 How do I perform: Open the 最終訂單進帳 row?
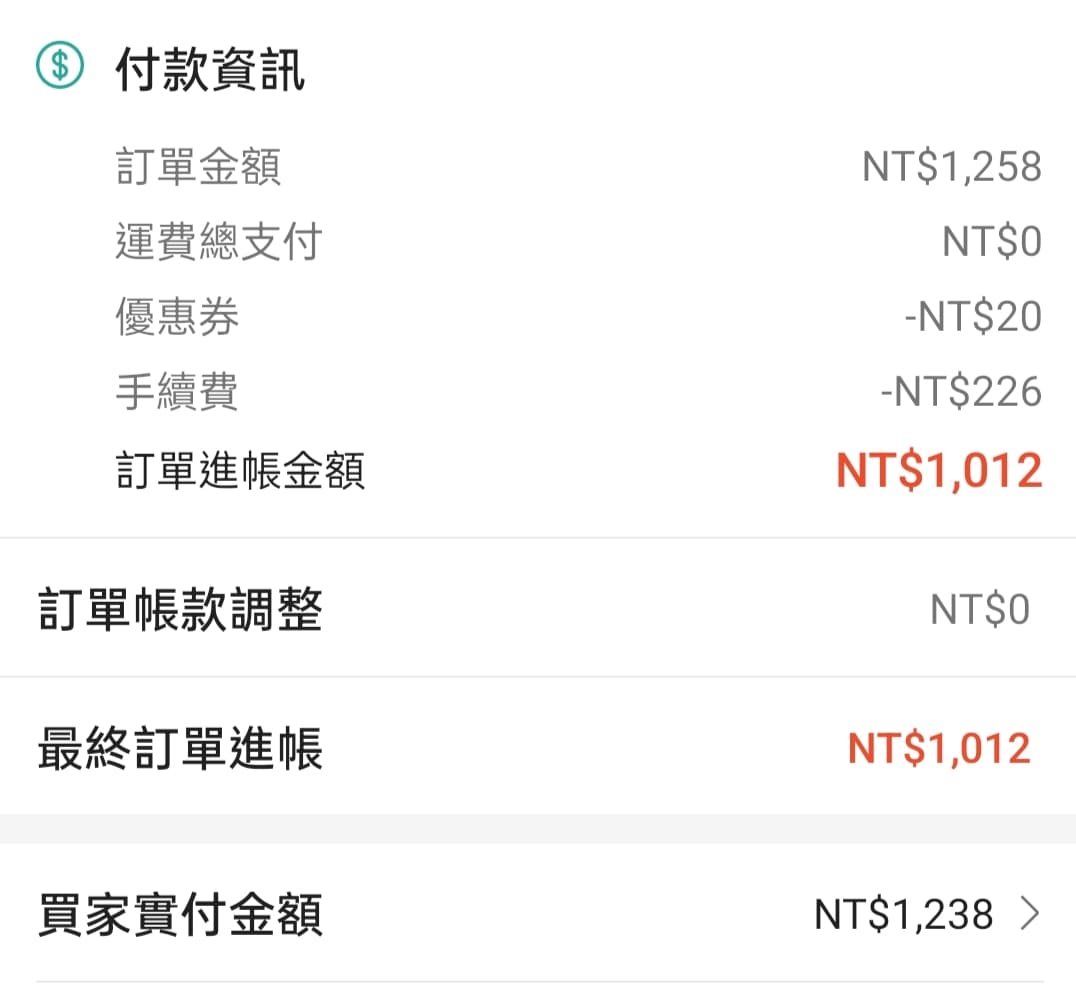pyautogui.click(x=538, y=747)
